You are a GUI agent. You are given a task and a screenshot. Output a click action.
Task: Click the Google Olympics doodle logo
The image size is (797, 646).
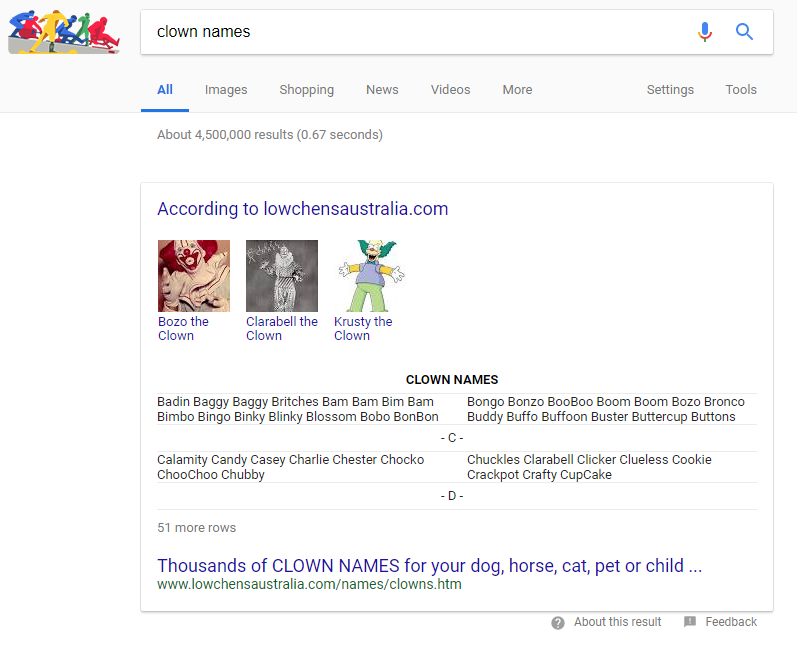click(x=64, y=32)
